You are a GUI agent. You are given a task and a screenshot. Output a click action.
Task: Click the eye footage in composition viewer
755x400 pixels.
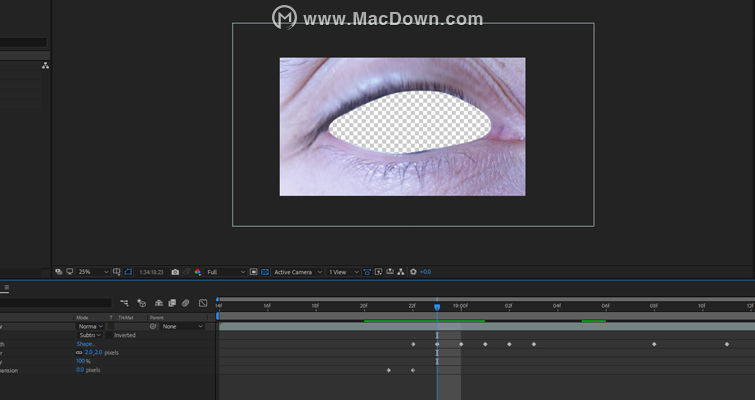pyautogui.click(x=403, y=127)
